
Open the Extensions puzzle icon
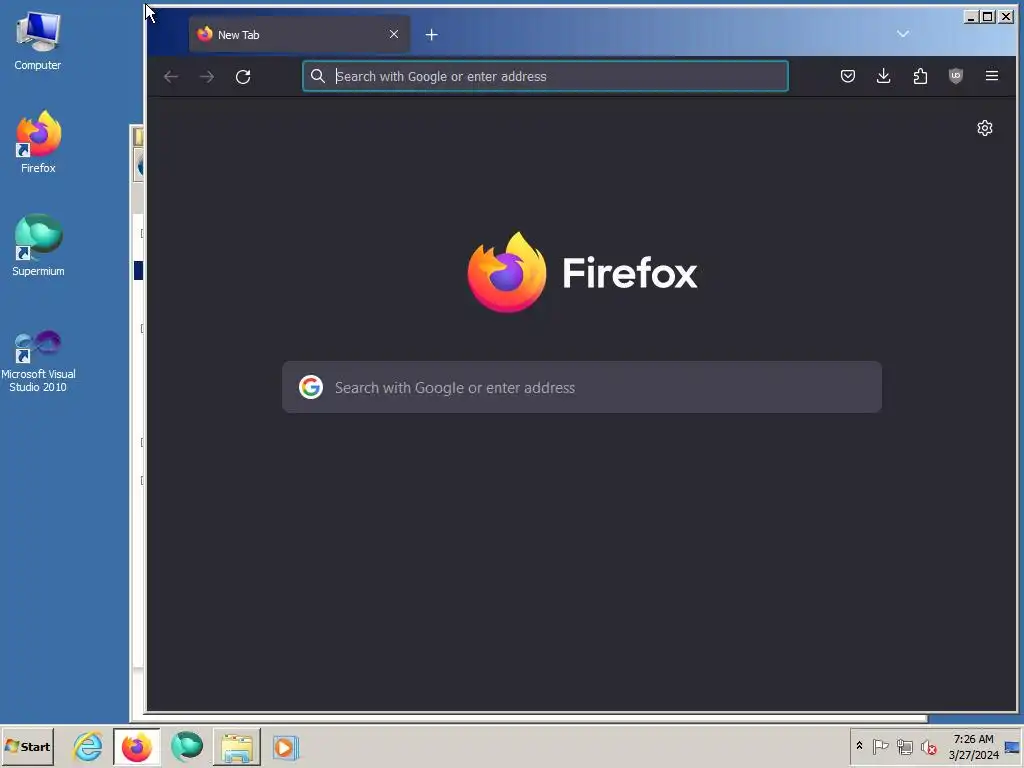(x=920, y=76)
